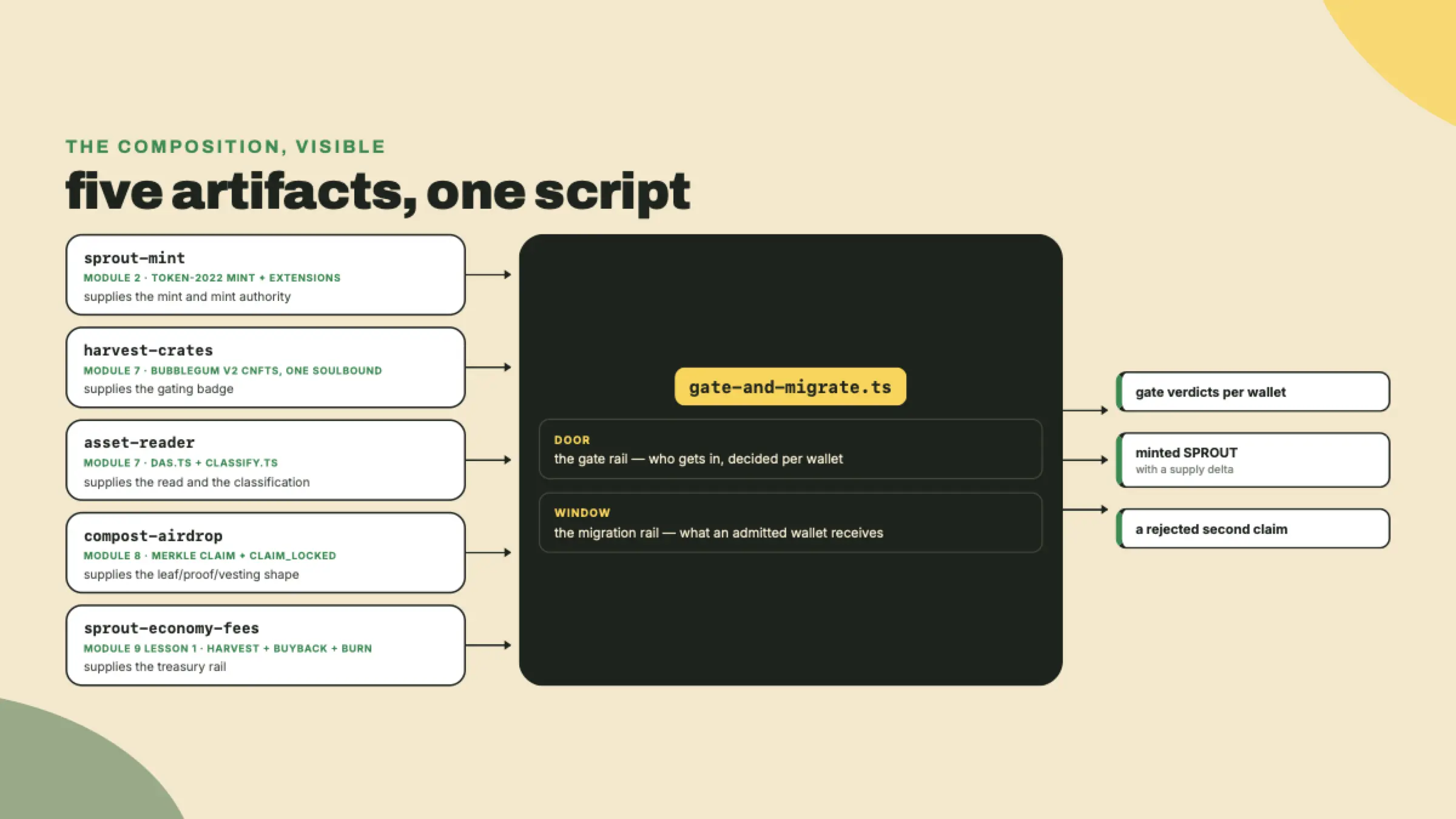Viewport: 1456px width, 819px height.
Task: Select the 'minted SPROUT' output title
Action: 1186,453
